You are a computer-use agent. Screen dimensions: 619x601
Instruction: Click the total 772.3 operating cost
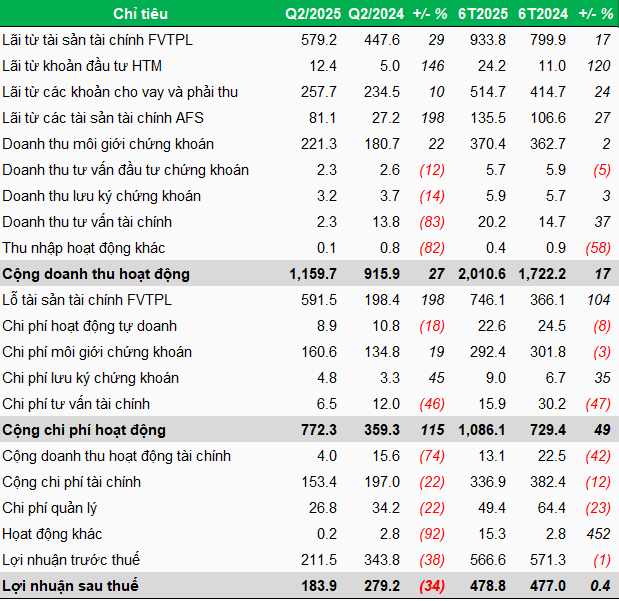[x=319, y=430]
